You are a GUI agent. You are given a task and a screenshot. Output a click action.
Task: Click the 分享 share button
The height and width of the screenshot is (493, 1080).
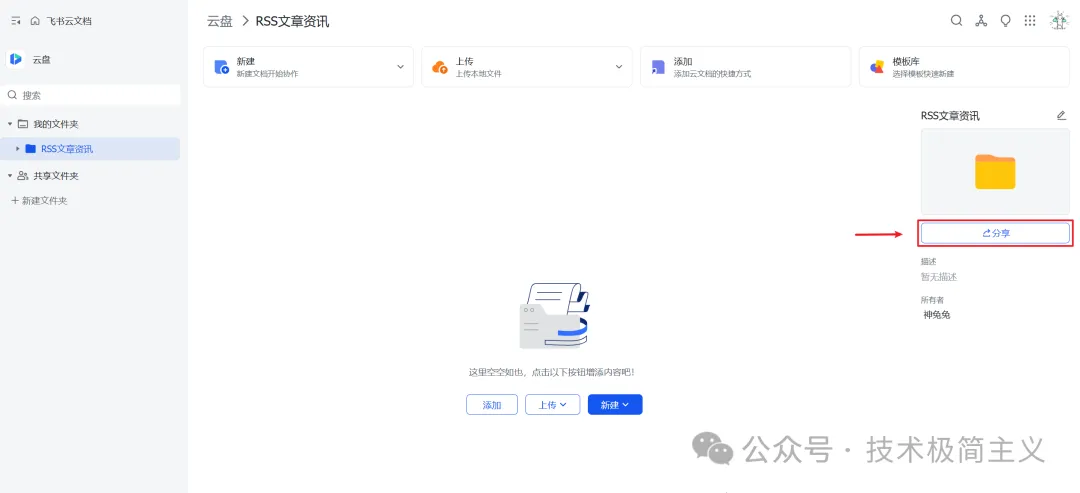[x=995, y=233]
